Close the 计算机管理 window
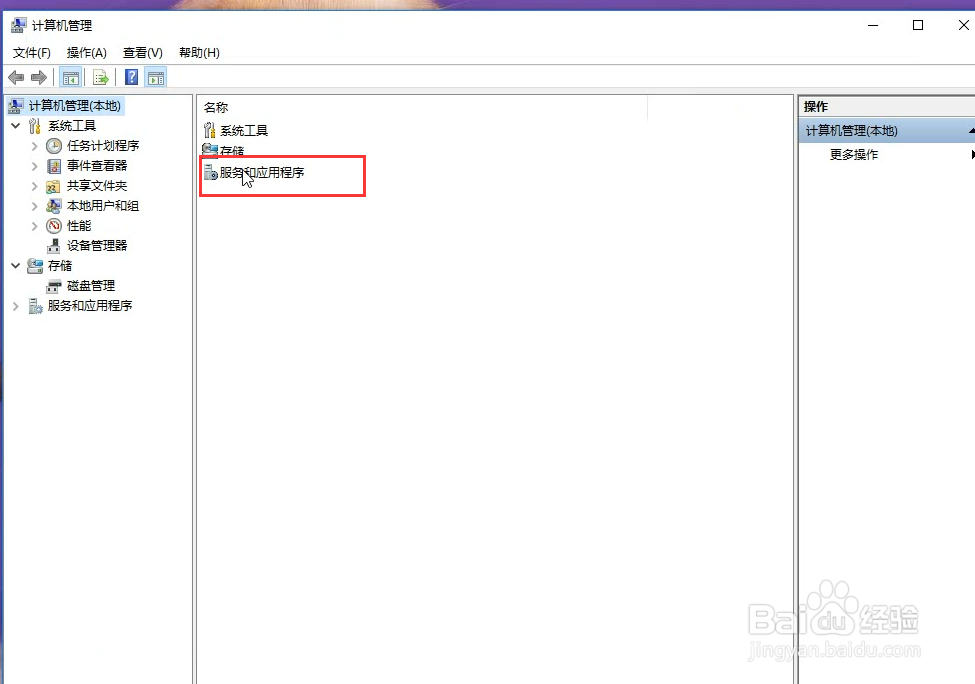Viewport: 975px width, 684px height. (x=963, y=25)
